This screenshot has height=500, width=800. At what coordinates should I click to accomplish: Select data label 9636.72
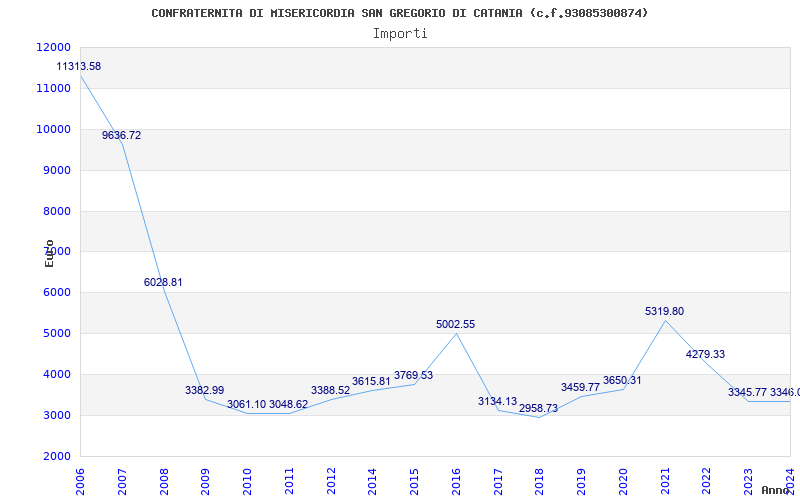[x=121, y=136]
